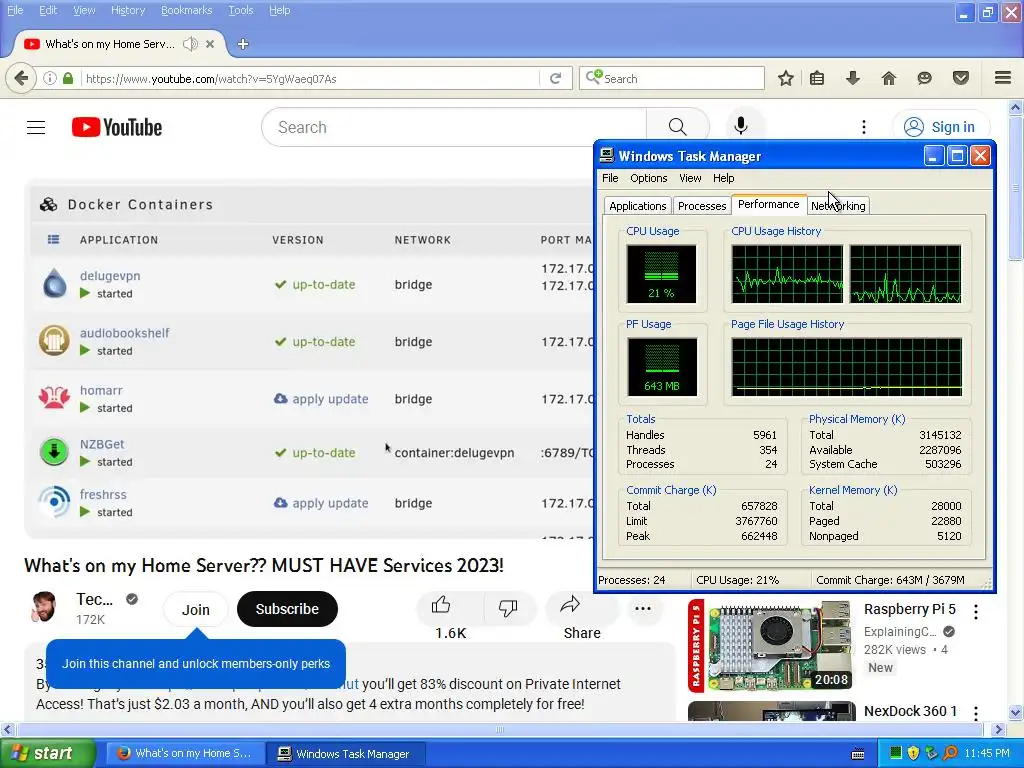Open the browser Tools menu
Viewport: 1024px width, 768px height.
(x=240, y=10)
